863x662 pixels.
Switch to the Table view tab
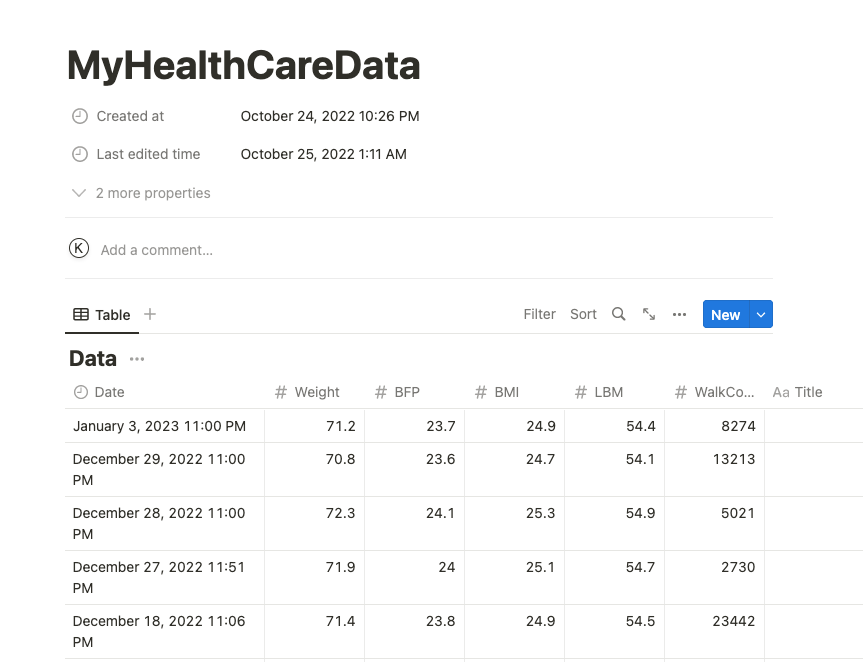102,314
